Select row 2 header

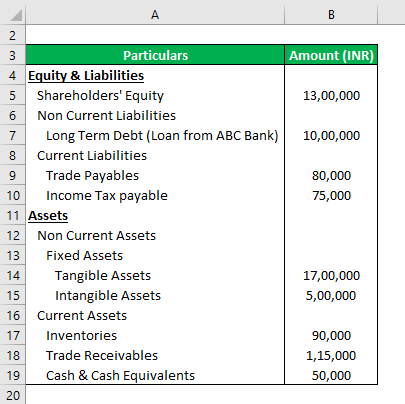point(13,35)
